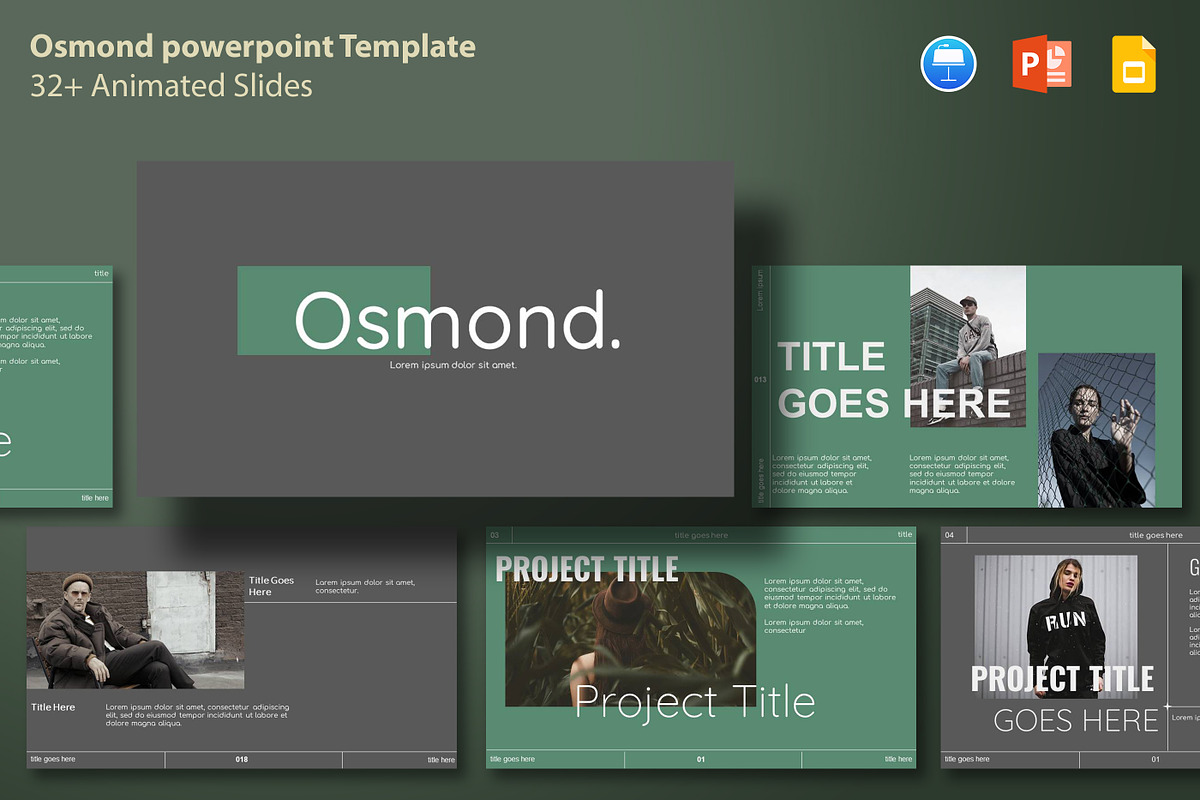Pick the green rectangle behind the Osmond title

point(265,310)
